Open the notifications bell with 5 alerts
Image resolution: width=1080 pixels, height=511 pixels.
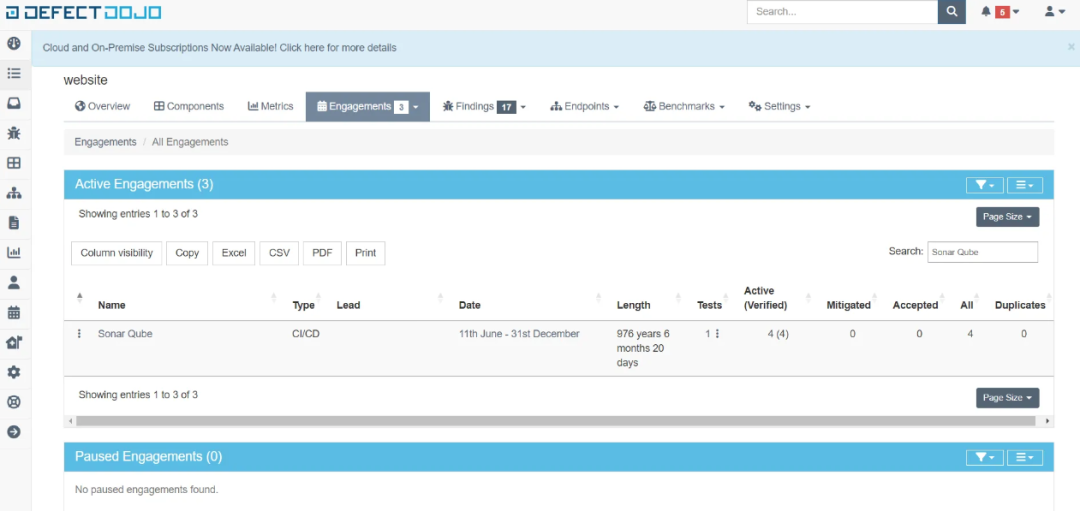point(1000,12)
